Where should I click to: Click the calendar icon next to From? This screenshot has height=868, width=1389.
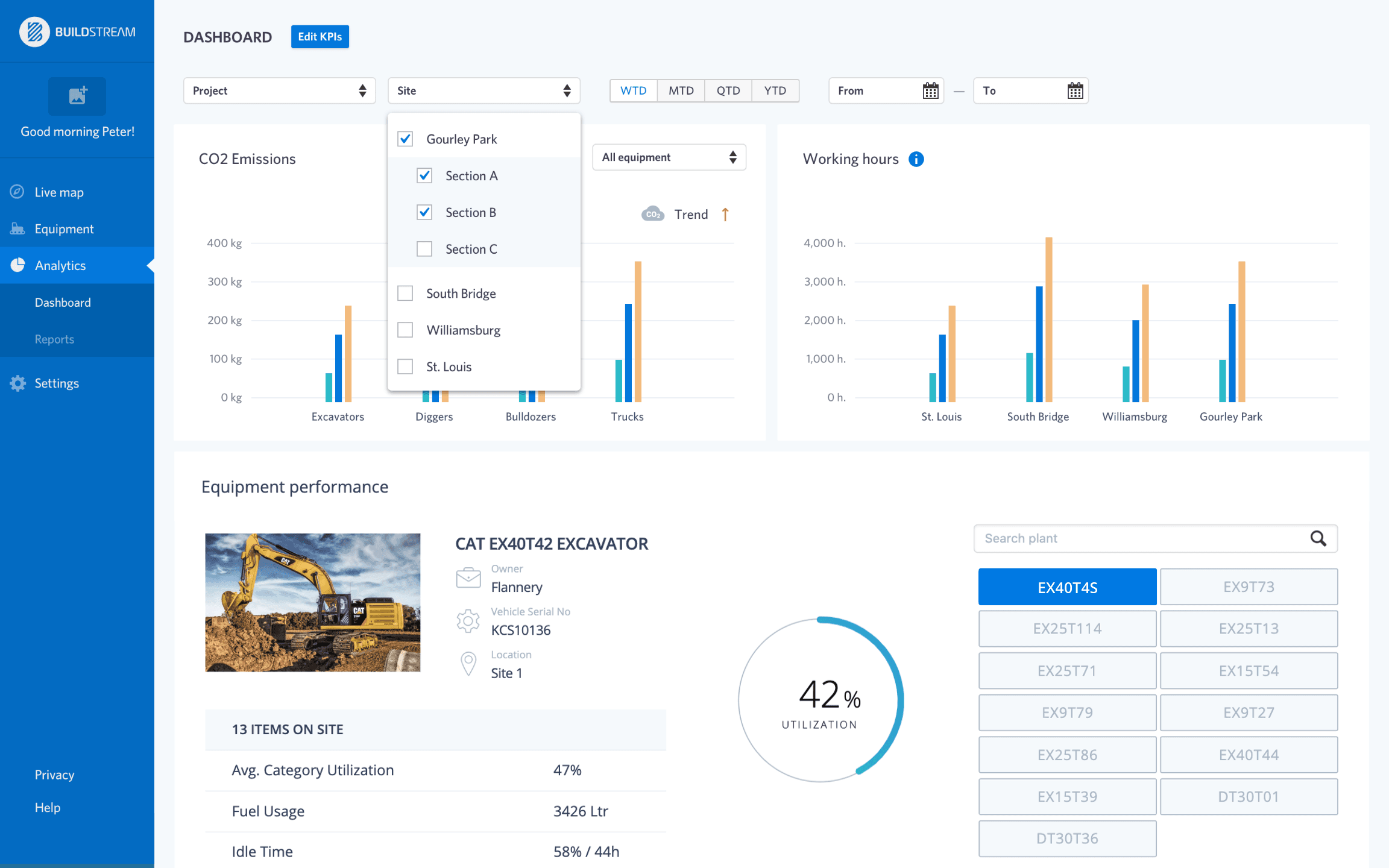click(x=927, y=90)
